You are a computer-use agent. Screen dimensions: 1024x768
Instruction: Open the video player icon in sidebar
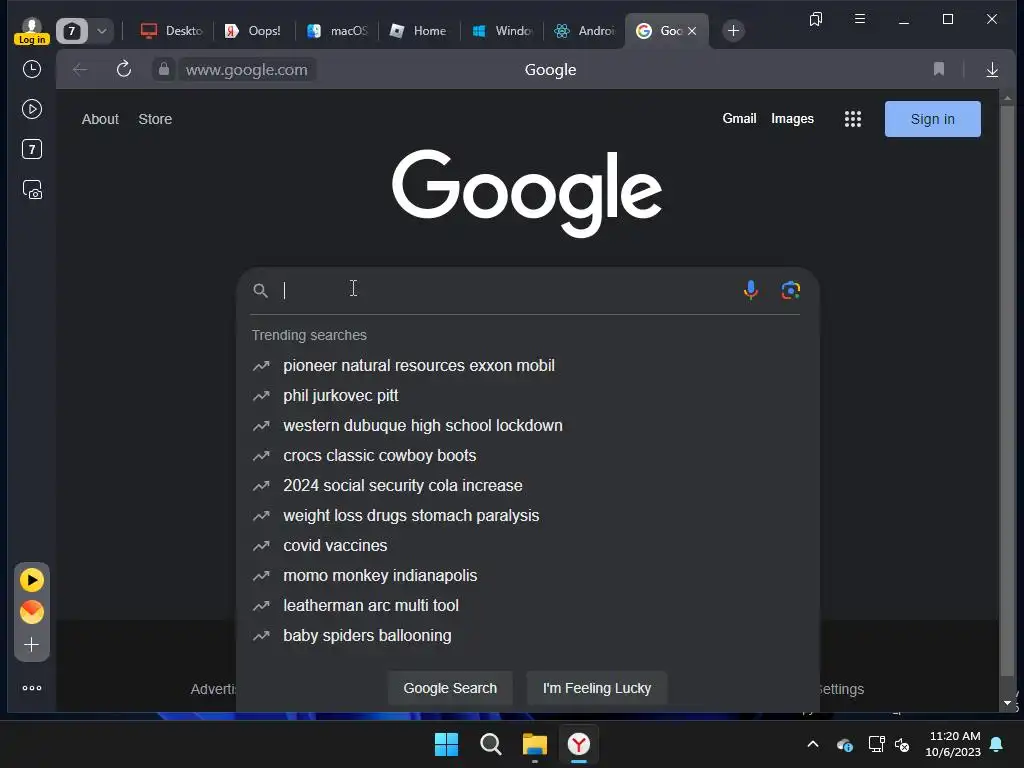pyautogui.click(x=31, y=109)
